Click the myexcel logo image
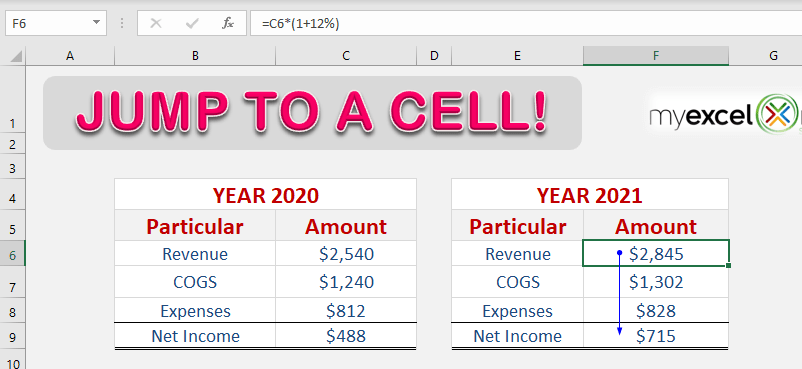Viewport: 802px width, 369px height. point(725,115)
